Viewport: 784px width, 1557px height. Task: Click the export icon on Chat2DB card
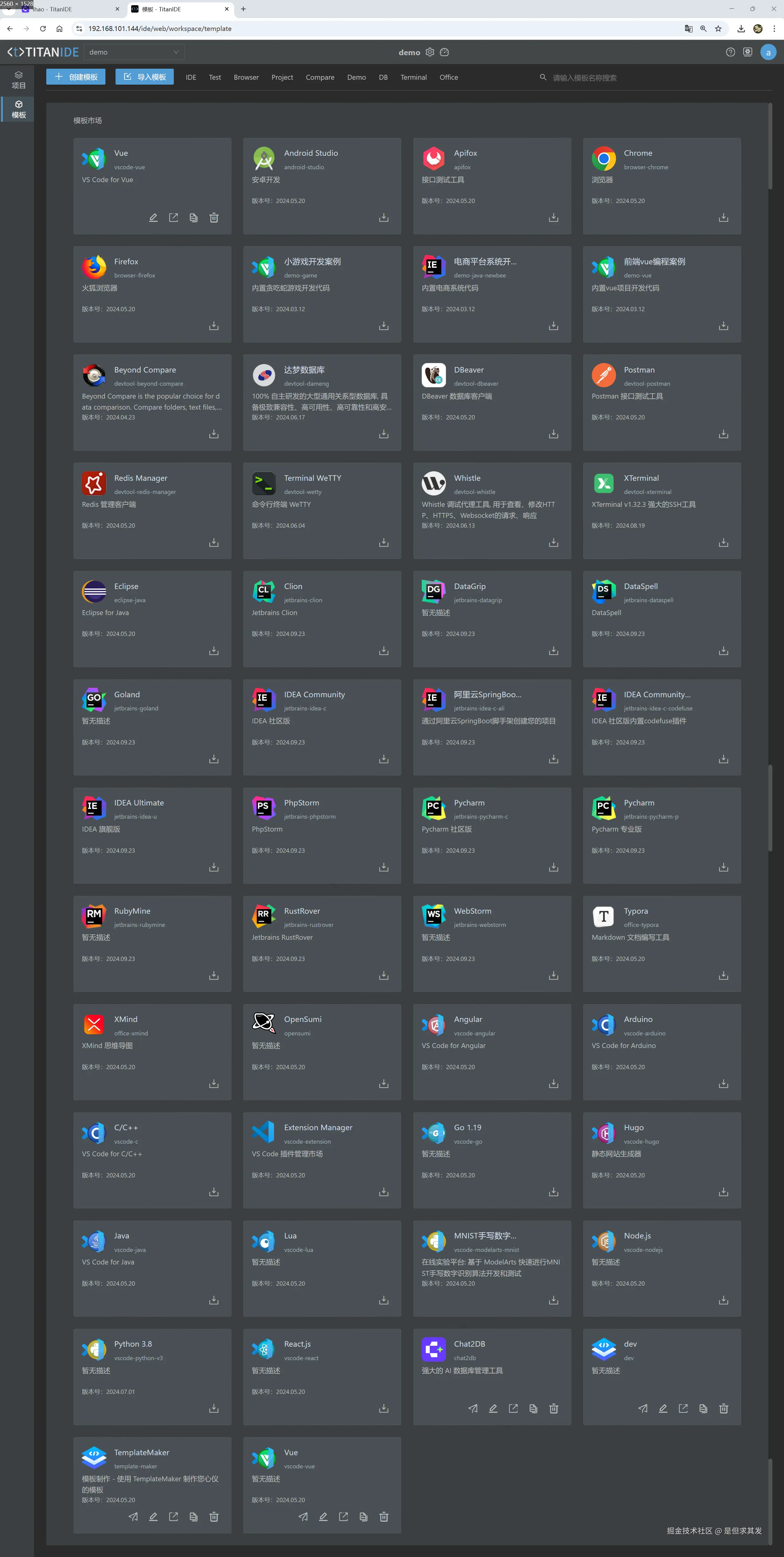513,1408
